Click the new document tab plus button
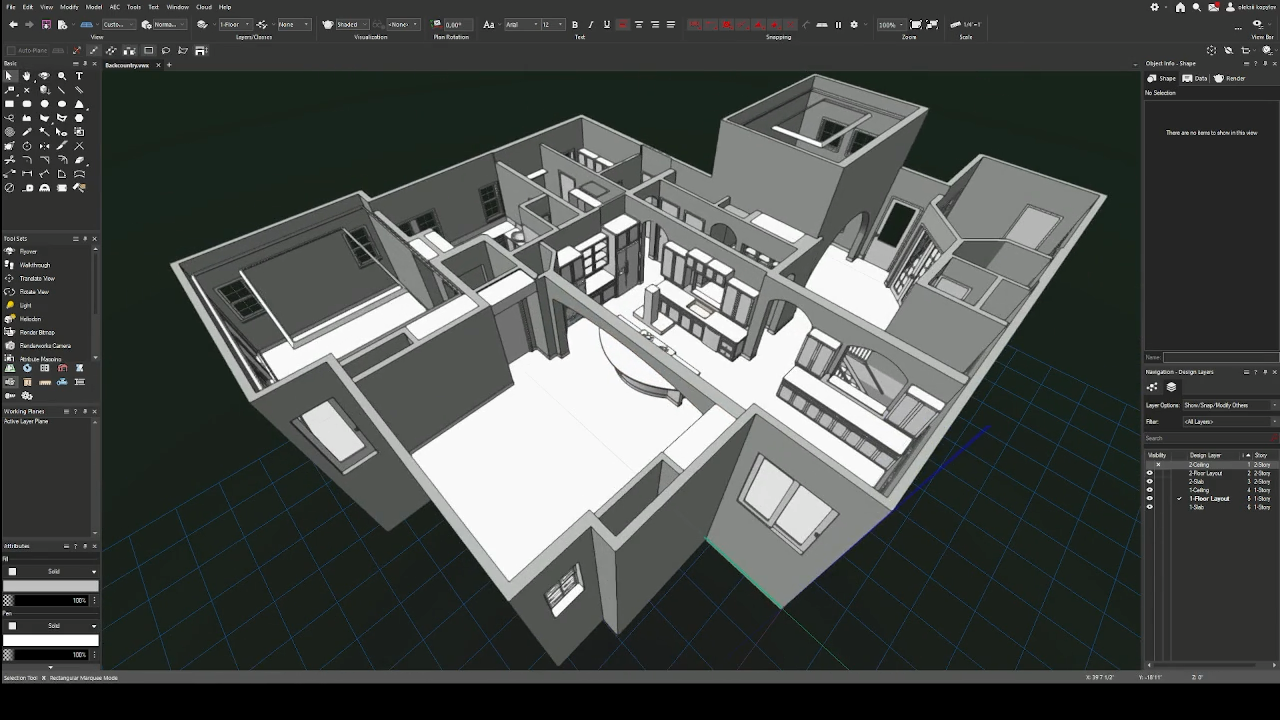The height and width of the screenshot is (720, 1280). tap(168, 64)
